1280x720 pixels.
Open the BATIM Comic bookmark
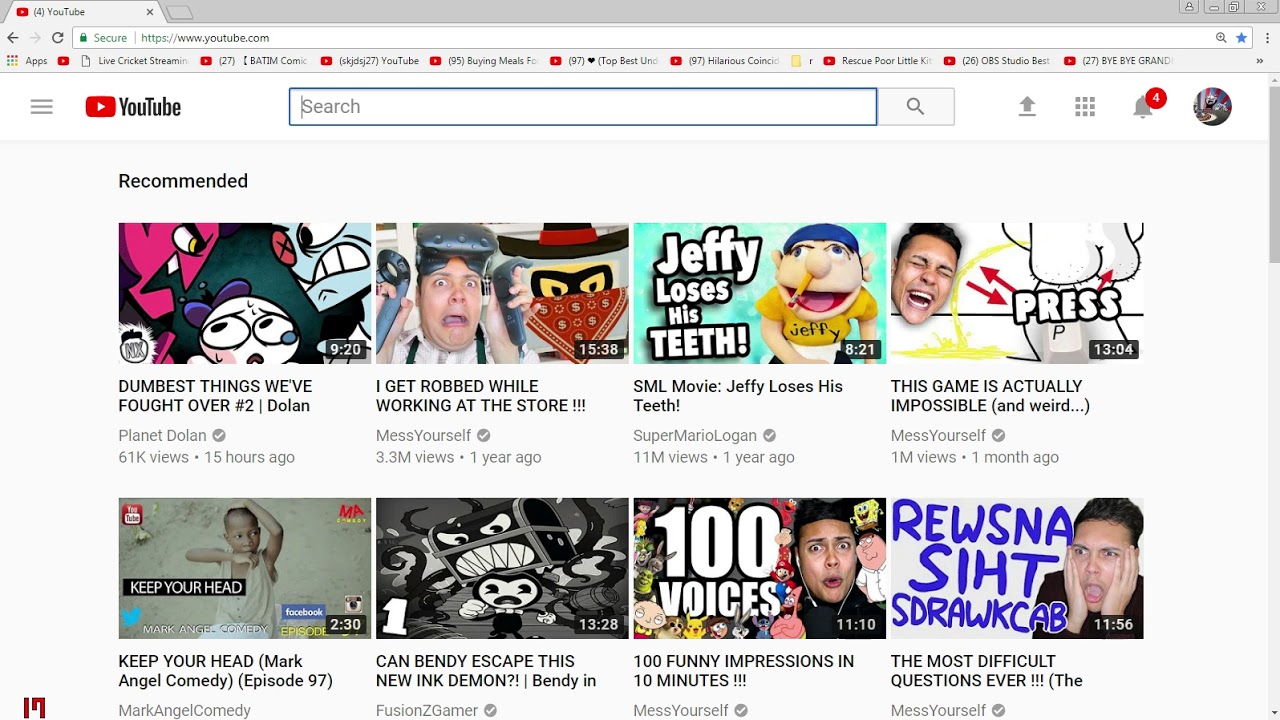pos(254,61)
